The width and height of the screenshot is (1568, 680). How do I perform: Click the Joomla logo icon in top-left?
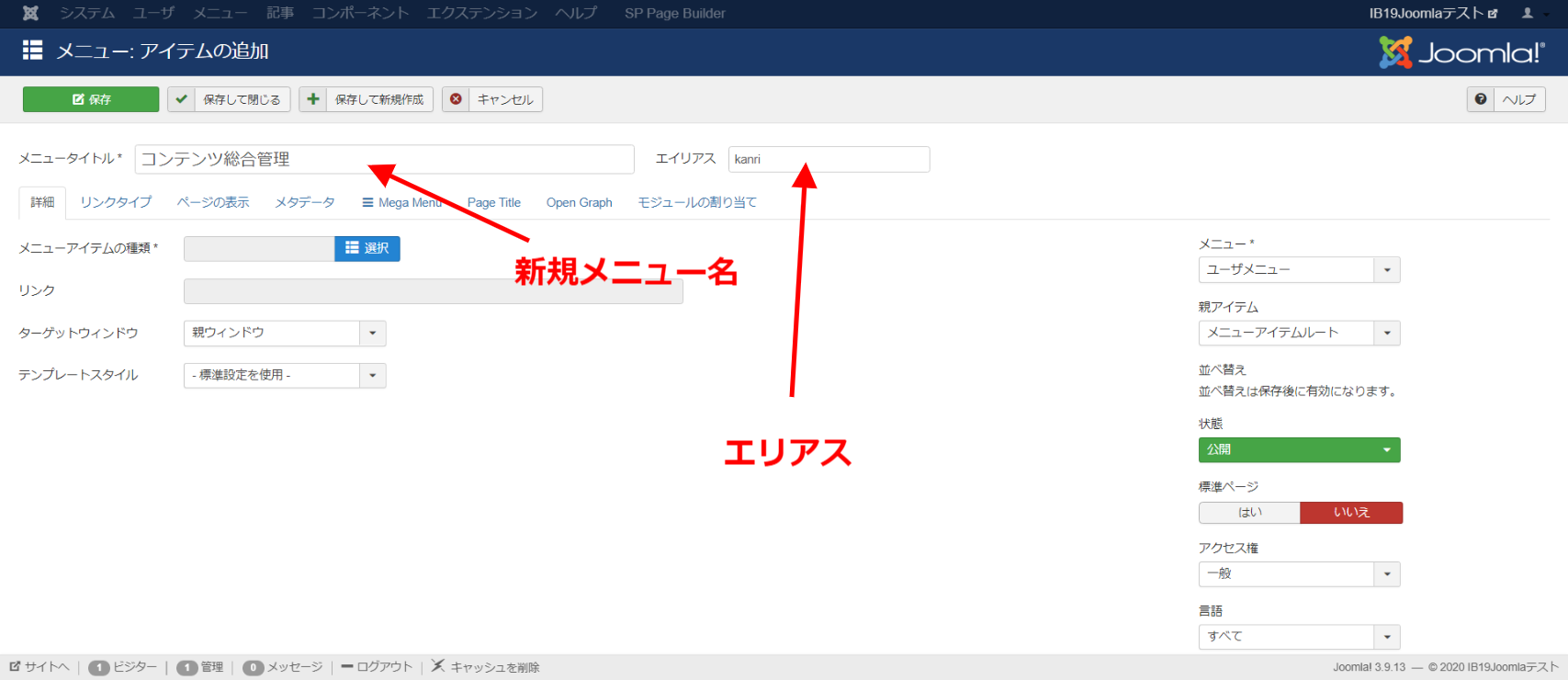click(30, 13)
